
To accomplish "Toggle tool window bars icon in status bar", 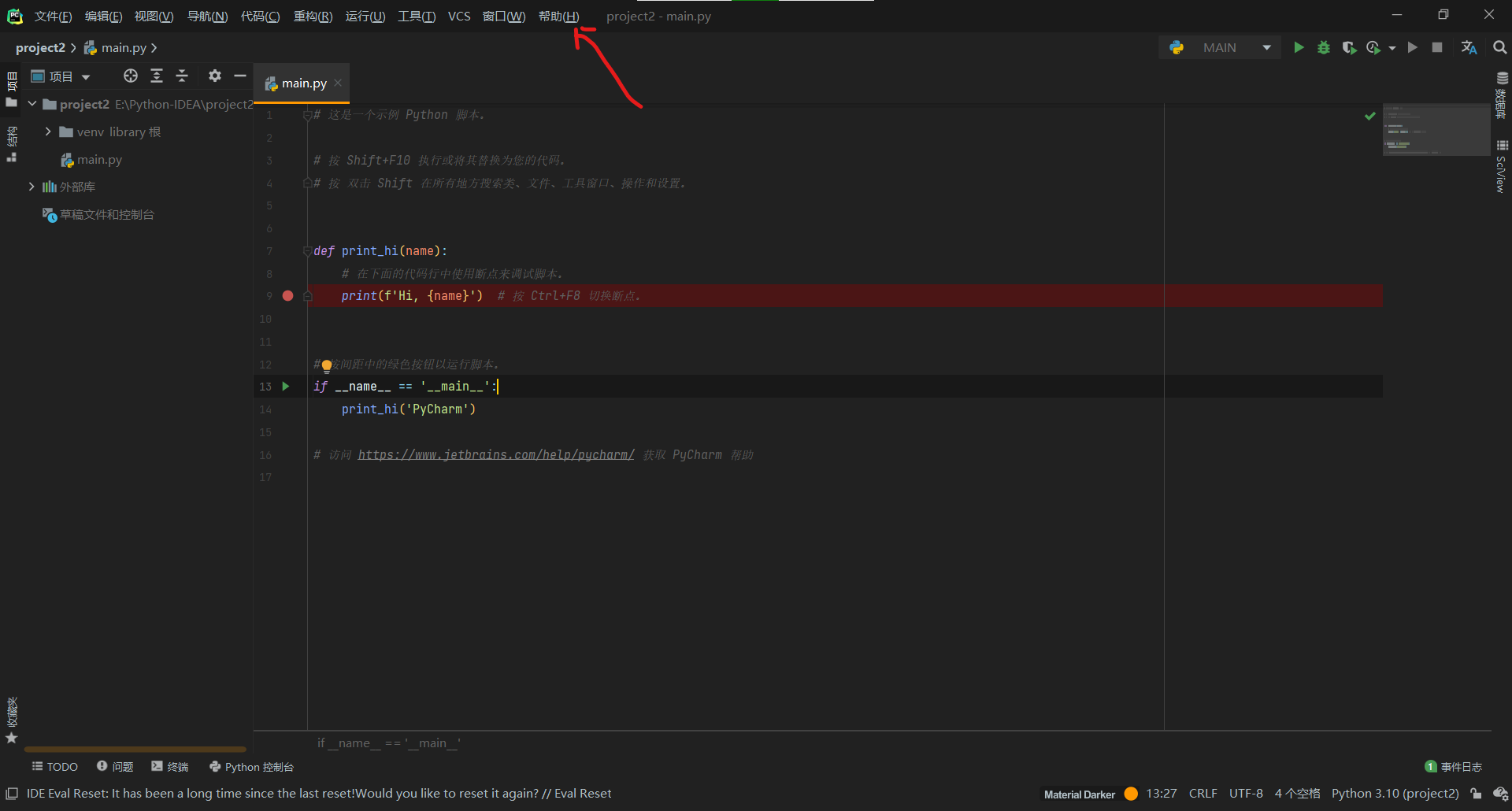I will [x=12, y=794].
